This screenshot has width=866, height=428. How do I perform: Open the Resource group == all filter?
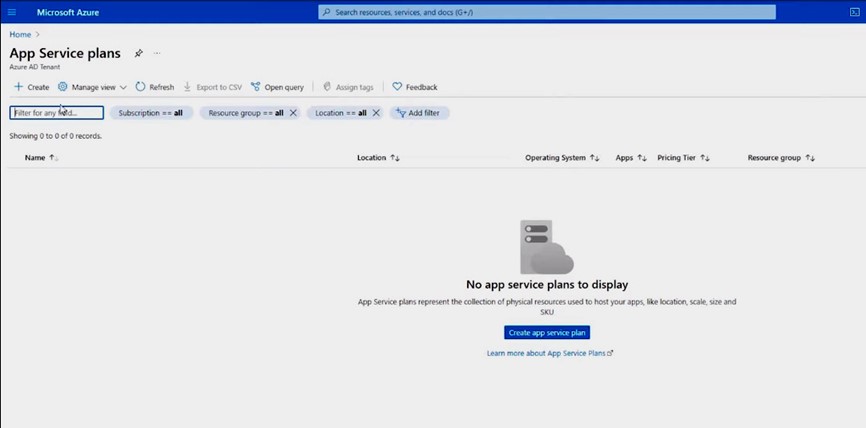[x=246, y=113]
